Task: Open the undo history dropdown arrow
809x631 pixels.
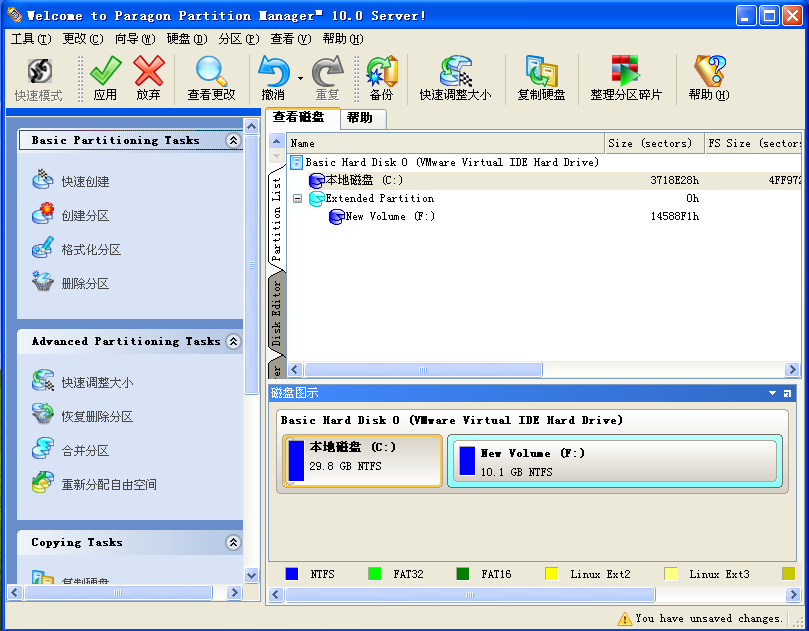Action: pyautogui.click(x=300, y=79)
